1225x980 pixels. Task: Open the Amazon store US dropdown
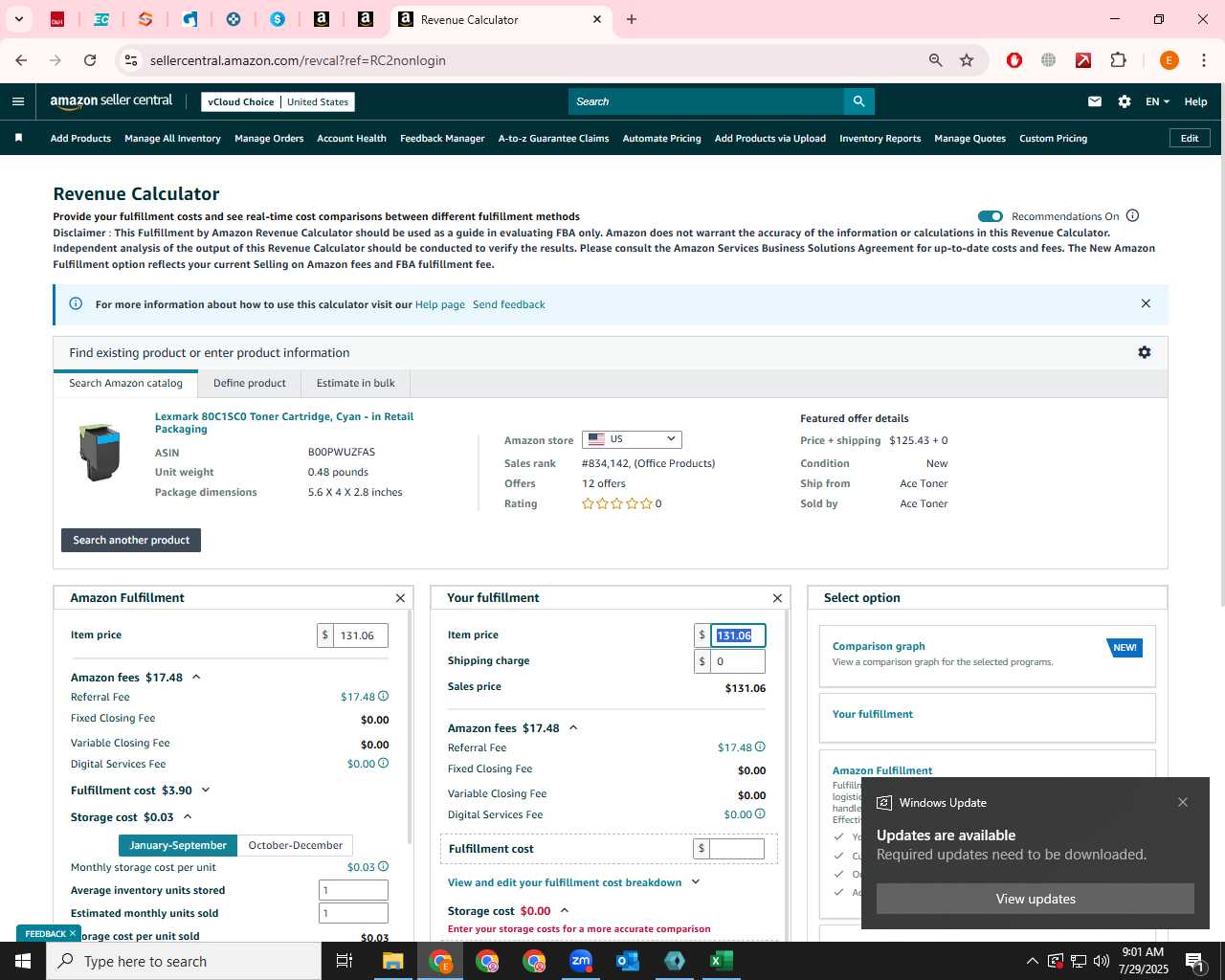coord(632,439)
